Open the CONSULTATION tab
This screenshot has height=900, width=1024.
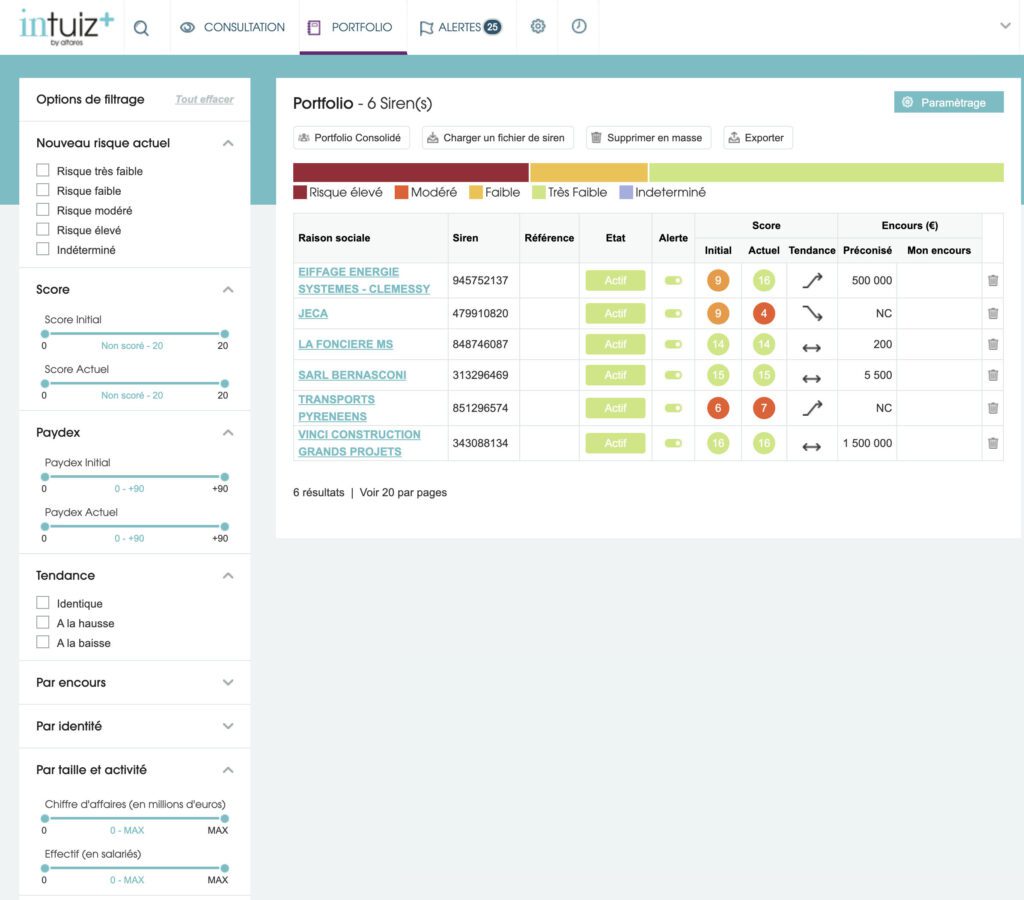coord(233,27)
